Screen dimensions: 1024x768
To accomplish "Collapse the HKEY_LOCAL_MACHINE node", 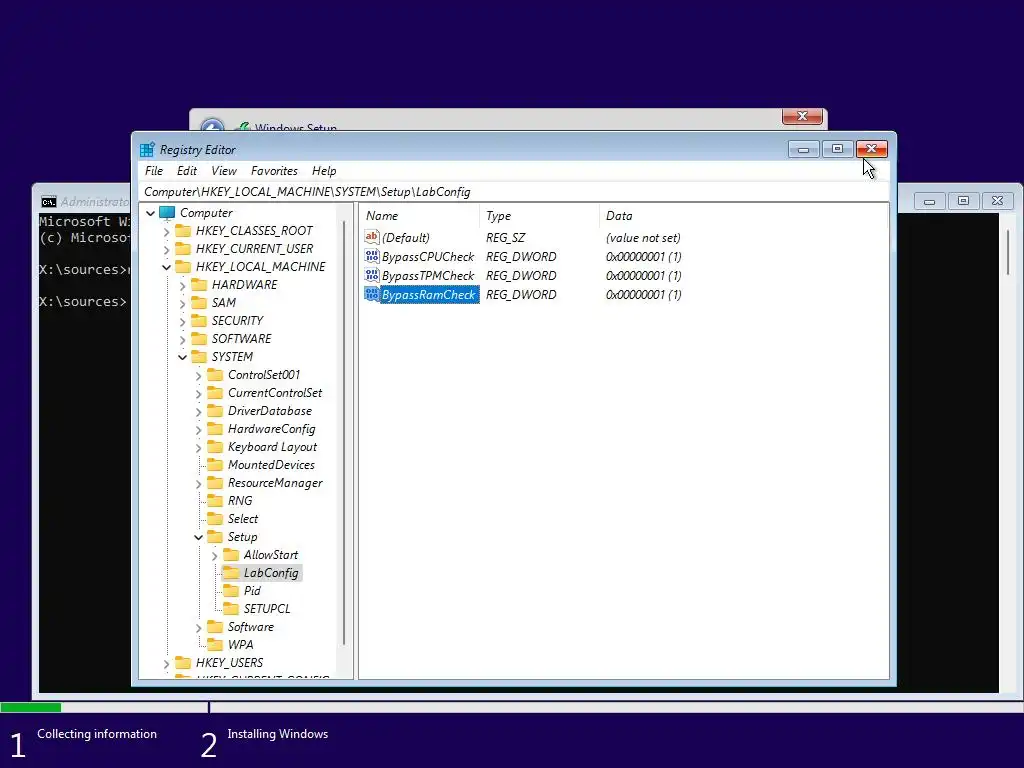I will pyautogui.click(x=167, y=267).
